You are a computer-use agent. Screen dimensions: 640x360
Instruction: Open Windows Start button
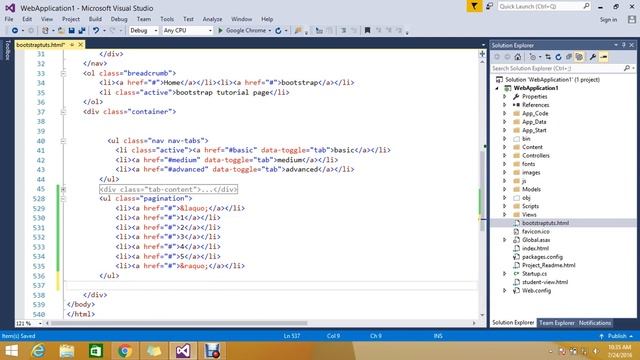click(x=11, y=351)
